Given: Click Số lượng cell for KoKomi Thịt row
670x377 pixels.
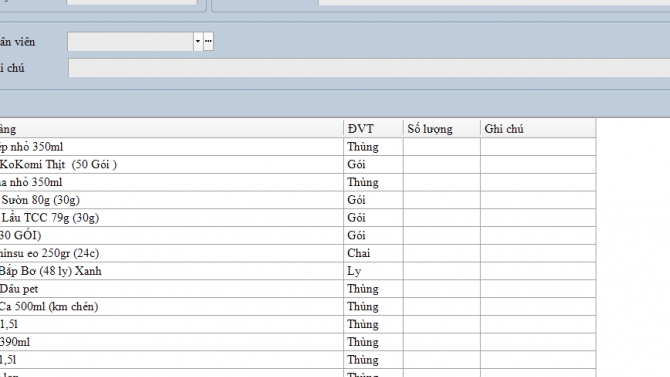Looking at the screenshot, I should (442, 165).
